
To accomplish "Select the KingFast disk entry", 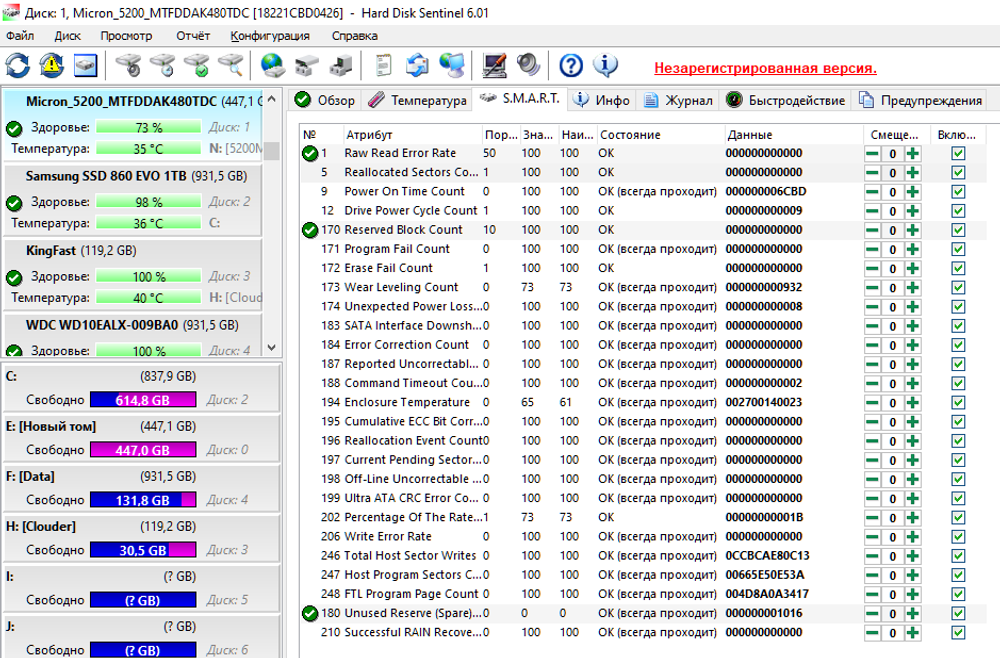I will tap(133, 275).
